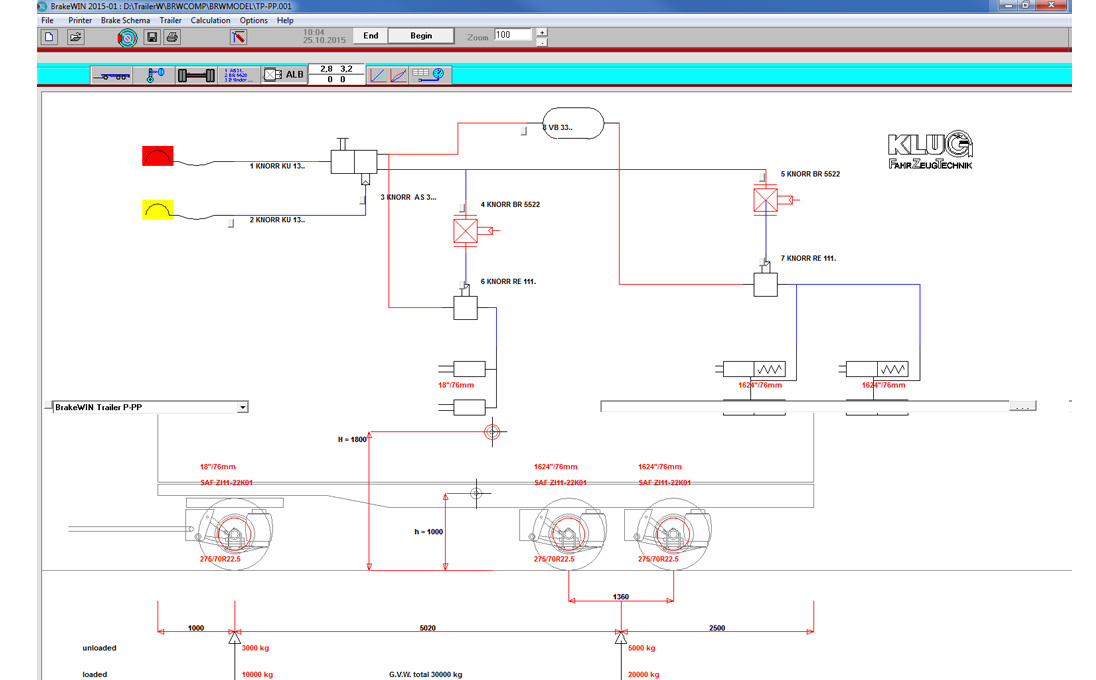Select the 7 KNORR RE 111 relay valve box
The width and height of the screenshot is (1096, 680).
pyautogui.click(x=765, y=284)
